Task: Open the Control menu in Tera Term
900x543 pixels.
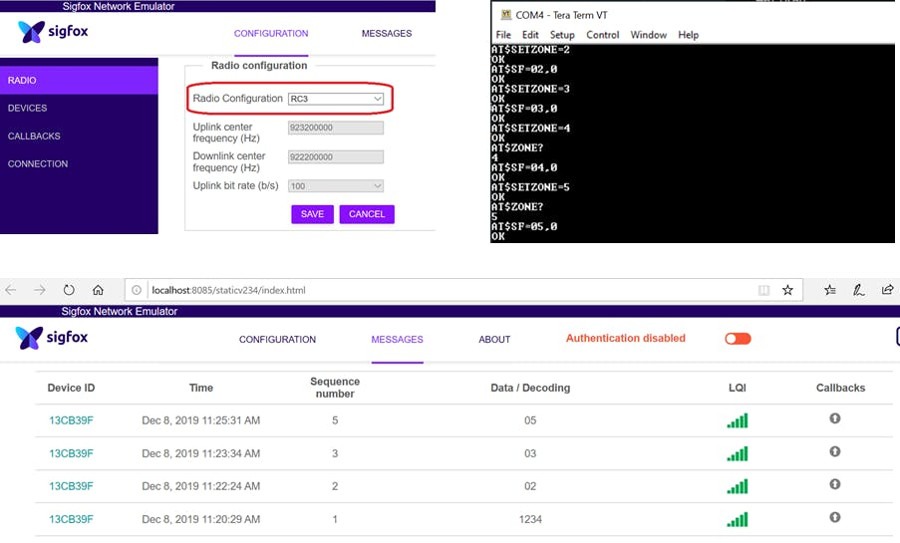Action: 603,35
